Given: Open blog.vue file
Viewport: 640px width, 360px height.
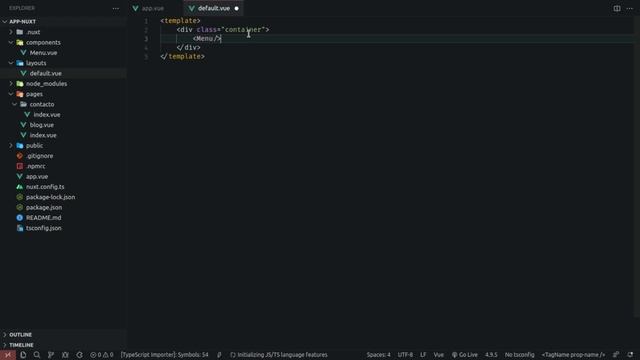Looking at the screenshot, I should pos(42,125).
